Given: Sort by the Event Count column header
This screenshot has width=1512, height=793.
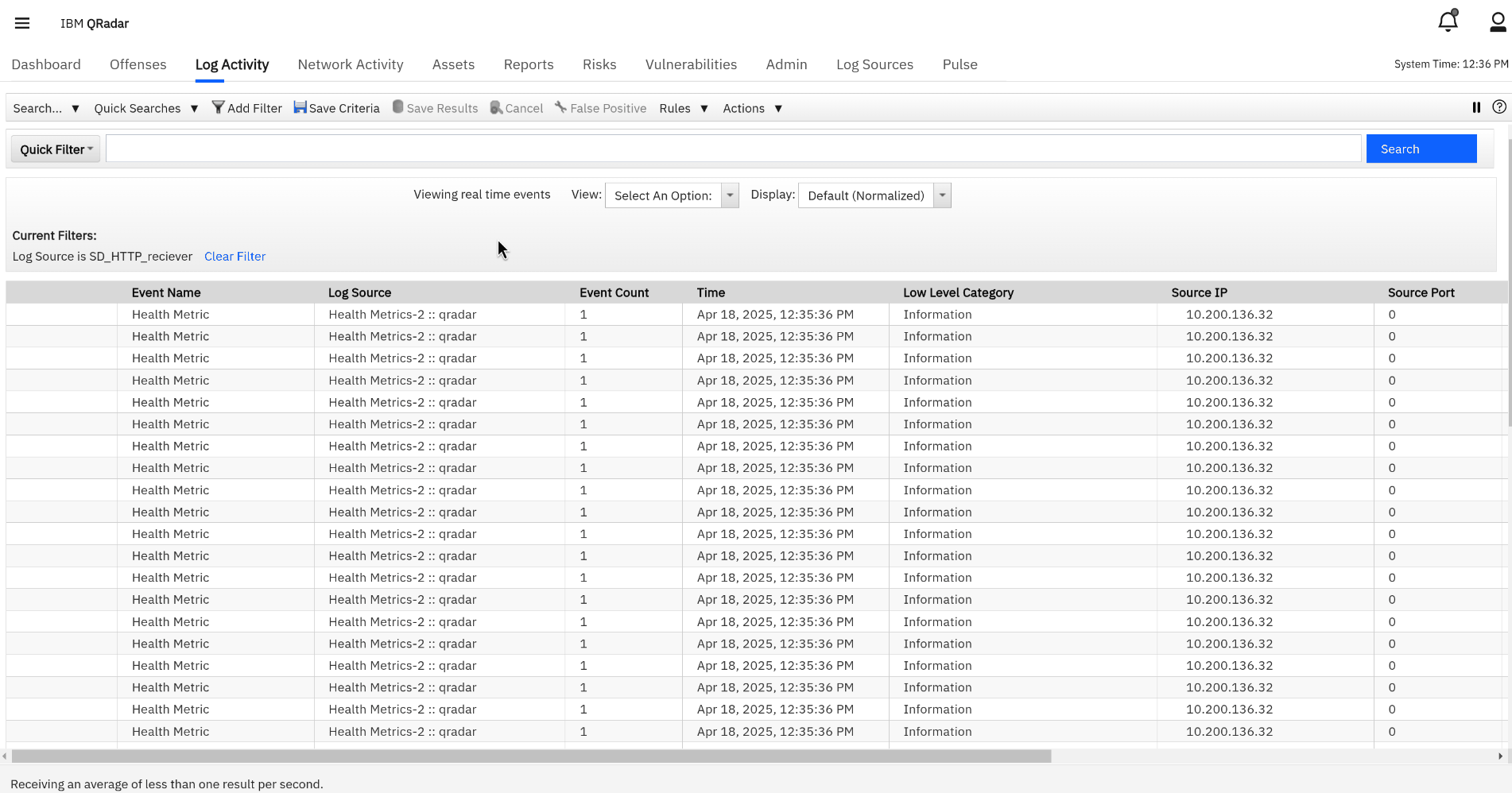Looking at the screenshot, I should tap(614, 292).
